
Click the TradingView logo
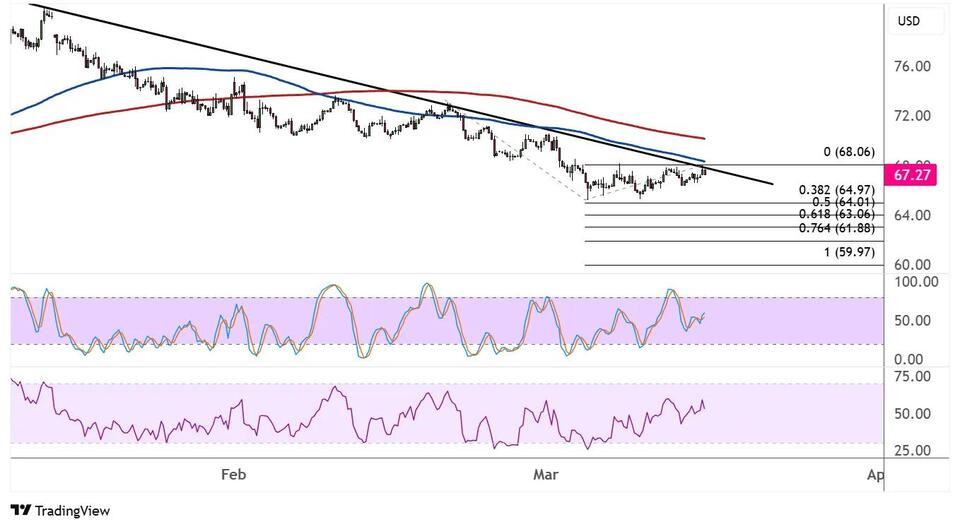click(x=61, y=511)
